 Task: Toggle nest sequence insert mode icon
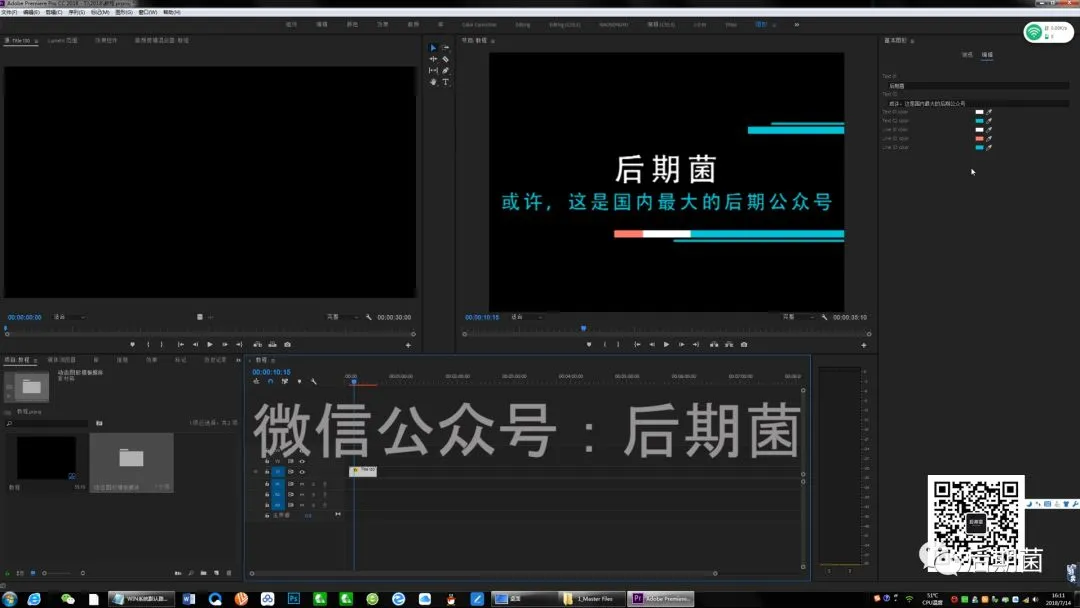pyautogui.click(x=256, y=381)
